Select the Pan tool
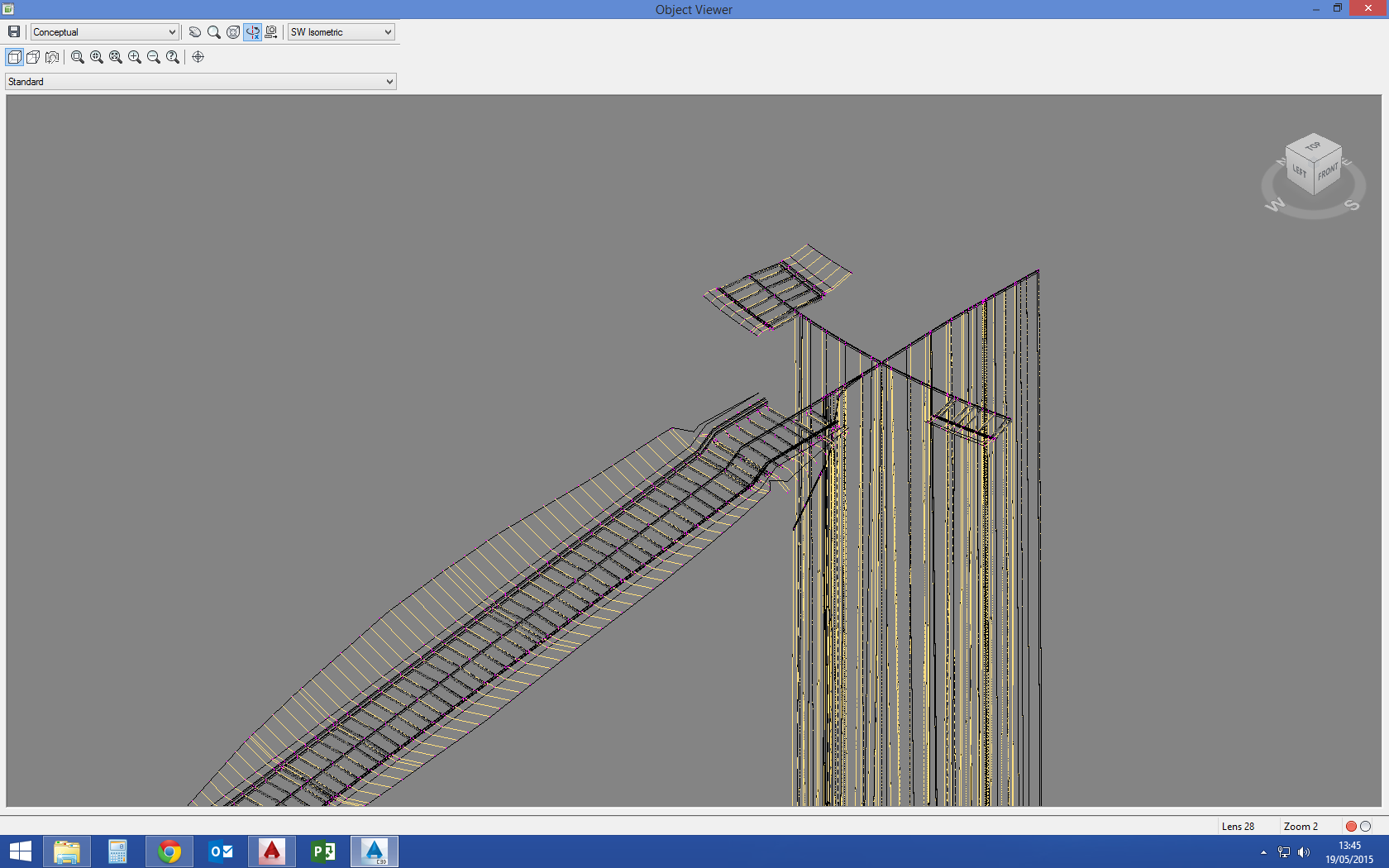Screen dimensions: 1389x868 click(x=194, y=31)
